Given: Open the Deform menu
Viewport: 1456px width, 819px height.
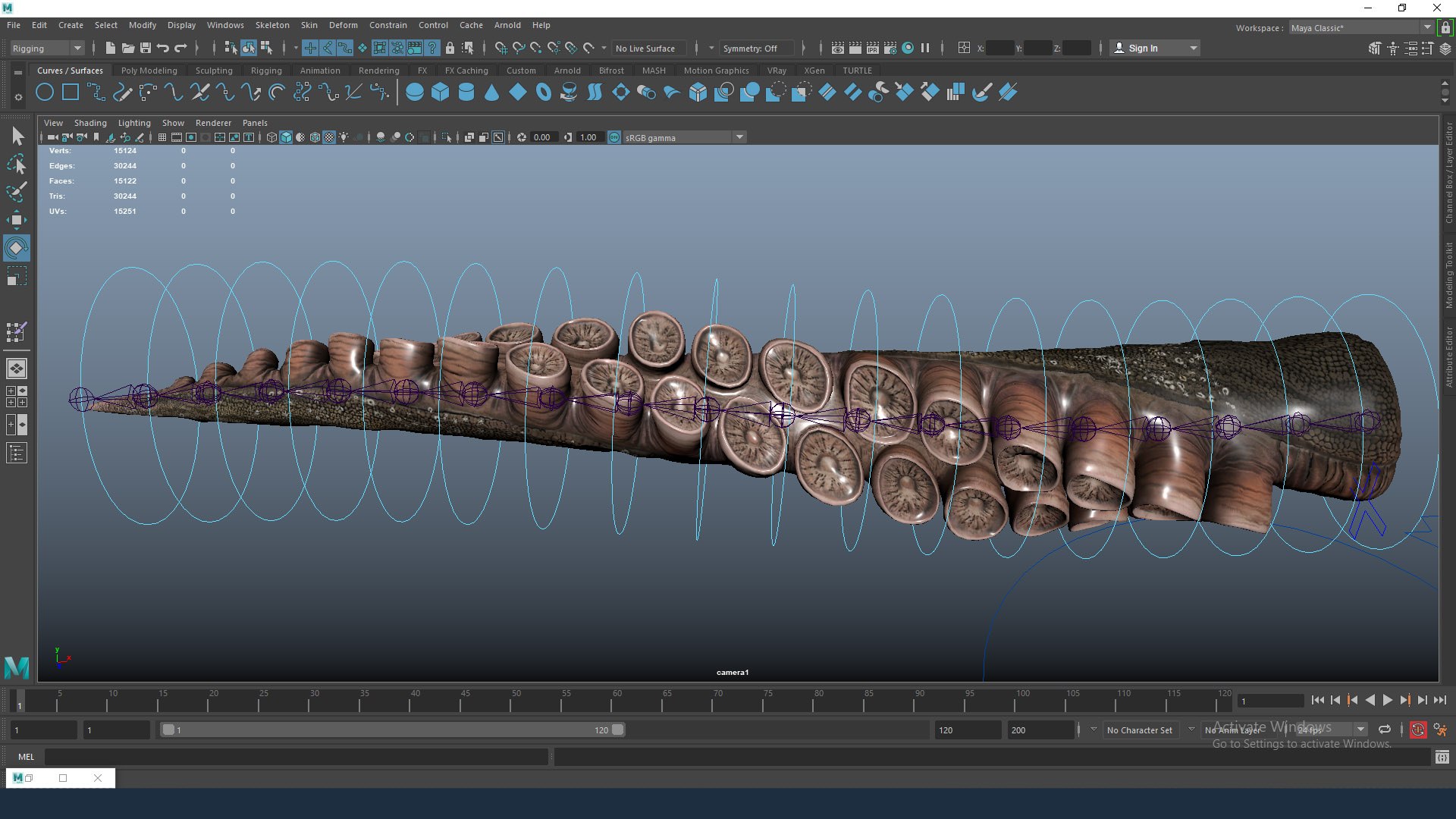Looking at the screenshot, I should 343,25.
